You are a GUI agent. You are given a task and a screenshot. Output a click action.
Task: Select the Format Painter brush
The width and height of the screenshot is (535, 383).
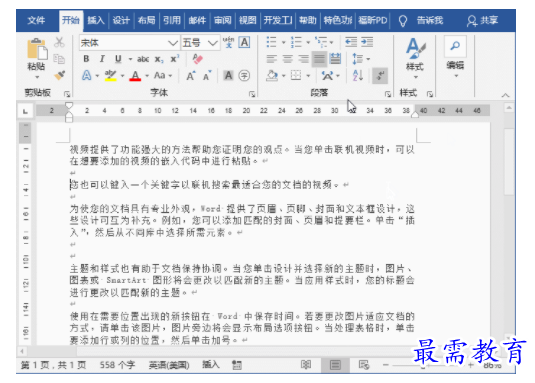pyautogui.click(x=59, y=75)
